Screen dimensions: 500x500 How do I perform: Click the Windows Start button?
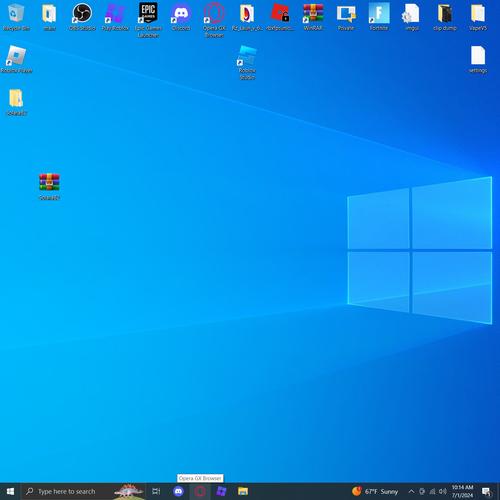pyautogui.click(x=10, y=491)
